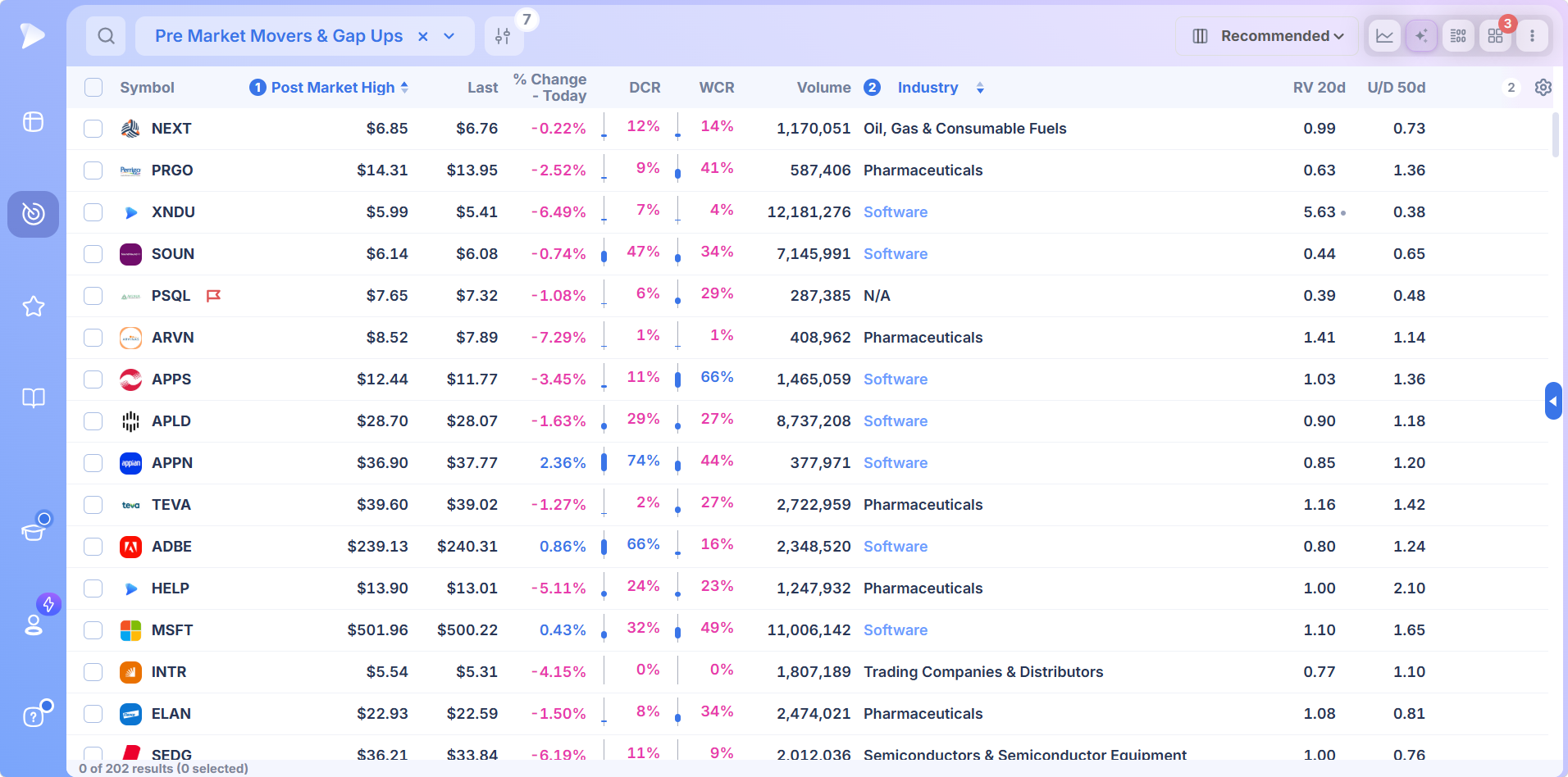Toggle the select-all checkbox in header
Screen dimensions: 1568x777
point(93,88)
